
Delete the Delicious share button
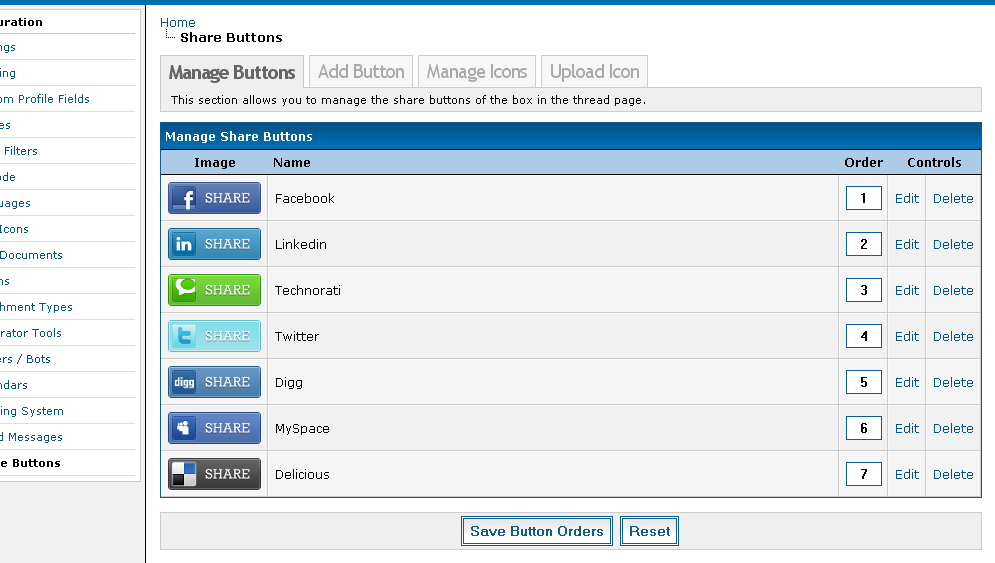(x=952, y=474)
